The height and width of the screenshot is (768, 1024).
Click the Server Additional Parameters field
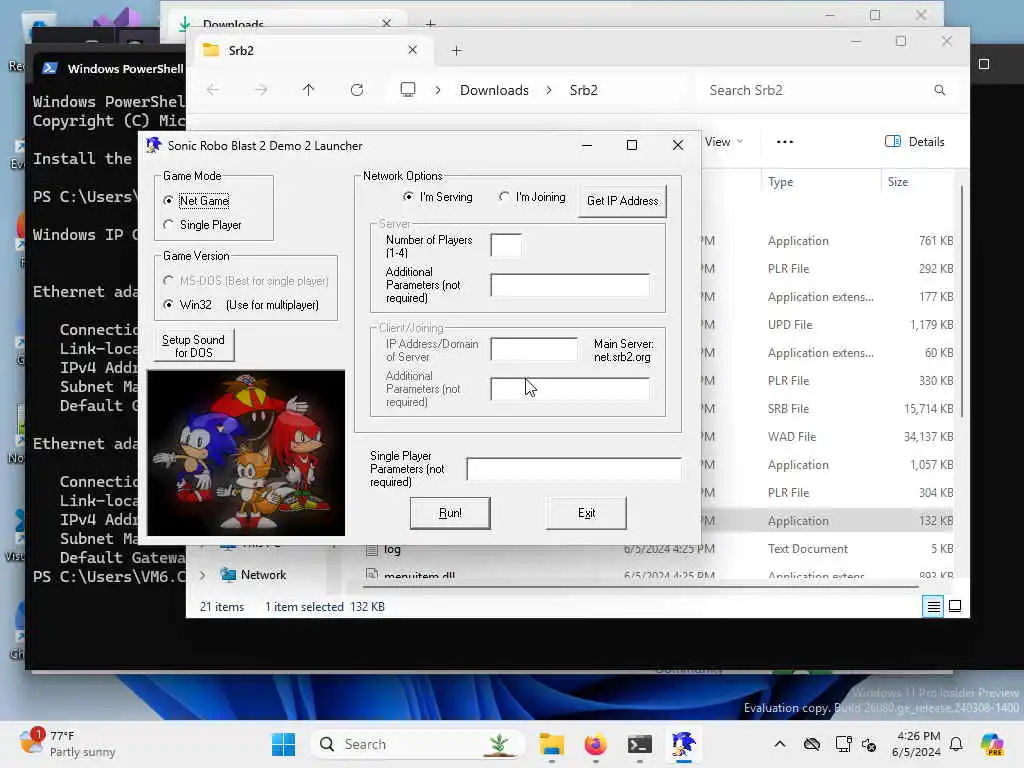pos(570,285)
